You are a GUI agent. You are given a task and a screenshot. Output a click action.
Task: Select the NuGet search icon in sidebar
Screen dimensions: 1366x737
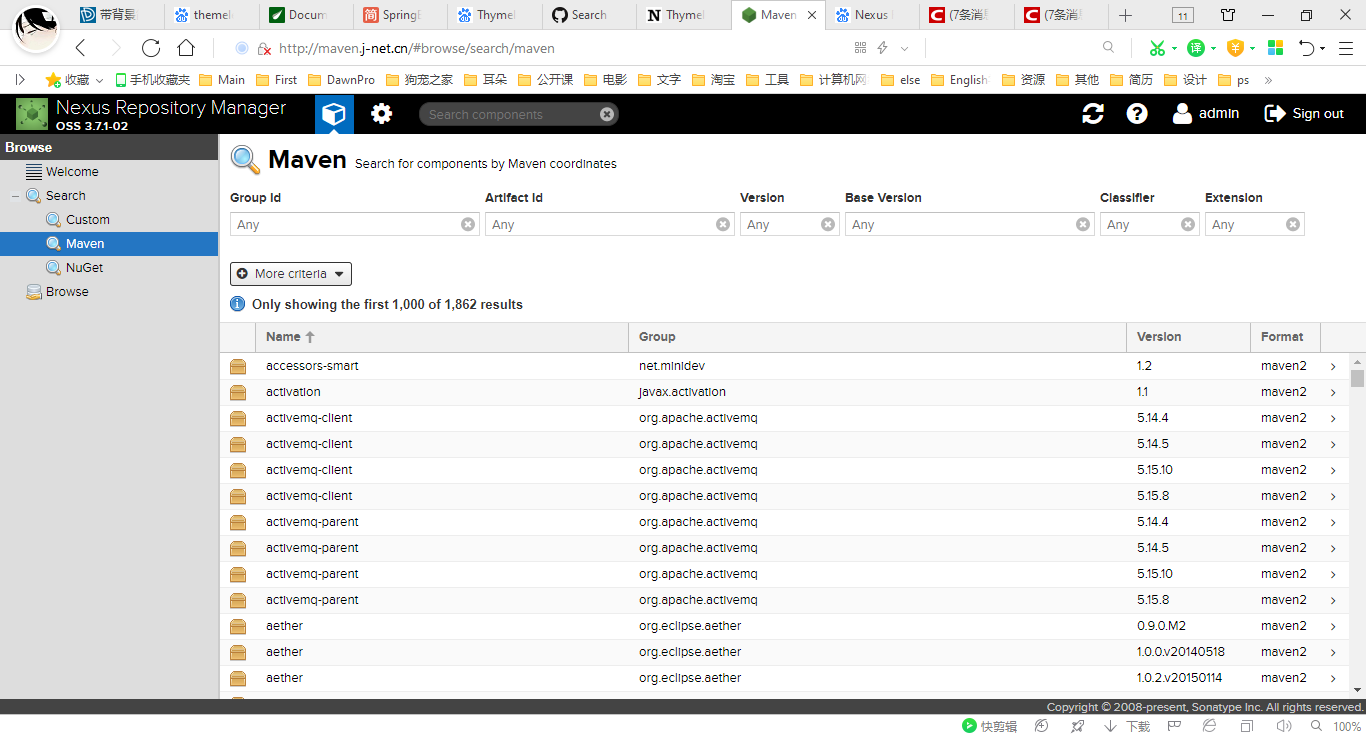click(55, 267)
